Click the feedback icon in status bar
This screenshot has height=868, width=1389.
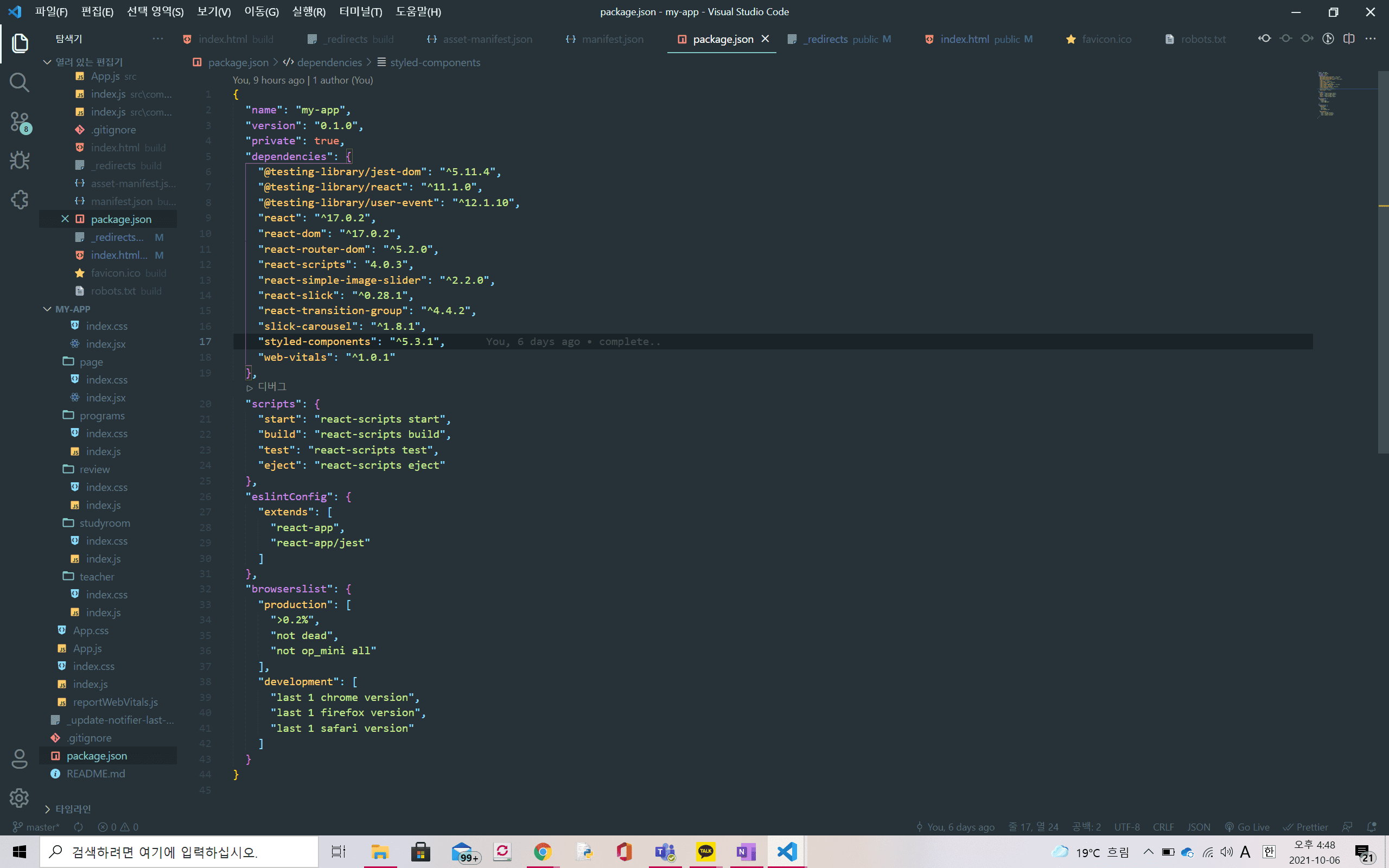coord(1347,827)
